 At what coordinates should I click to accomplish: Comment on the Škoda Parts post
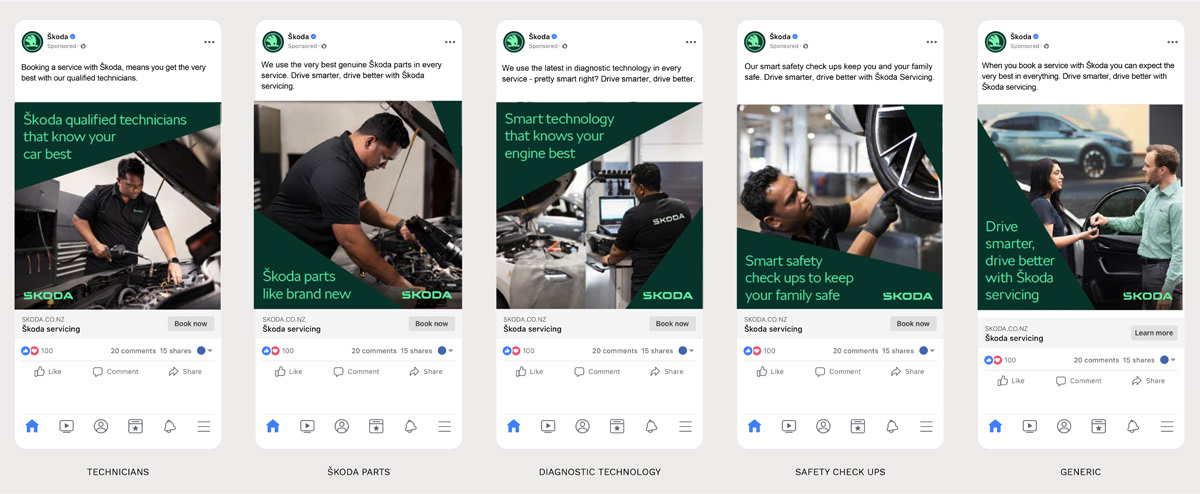tap(356, 371)
